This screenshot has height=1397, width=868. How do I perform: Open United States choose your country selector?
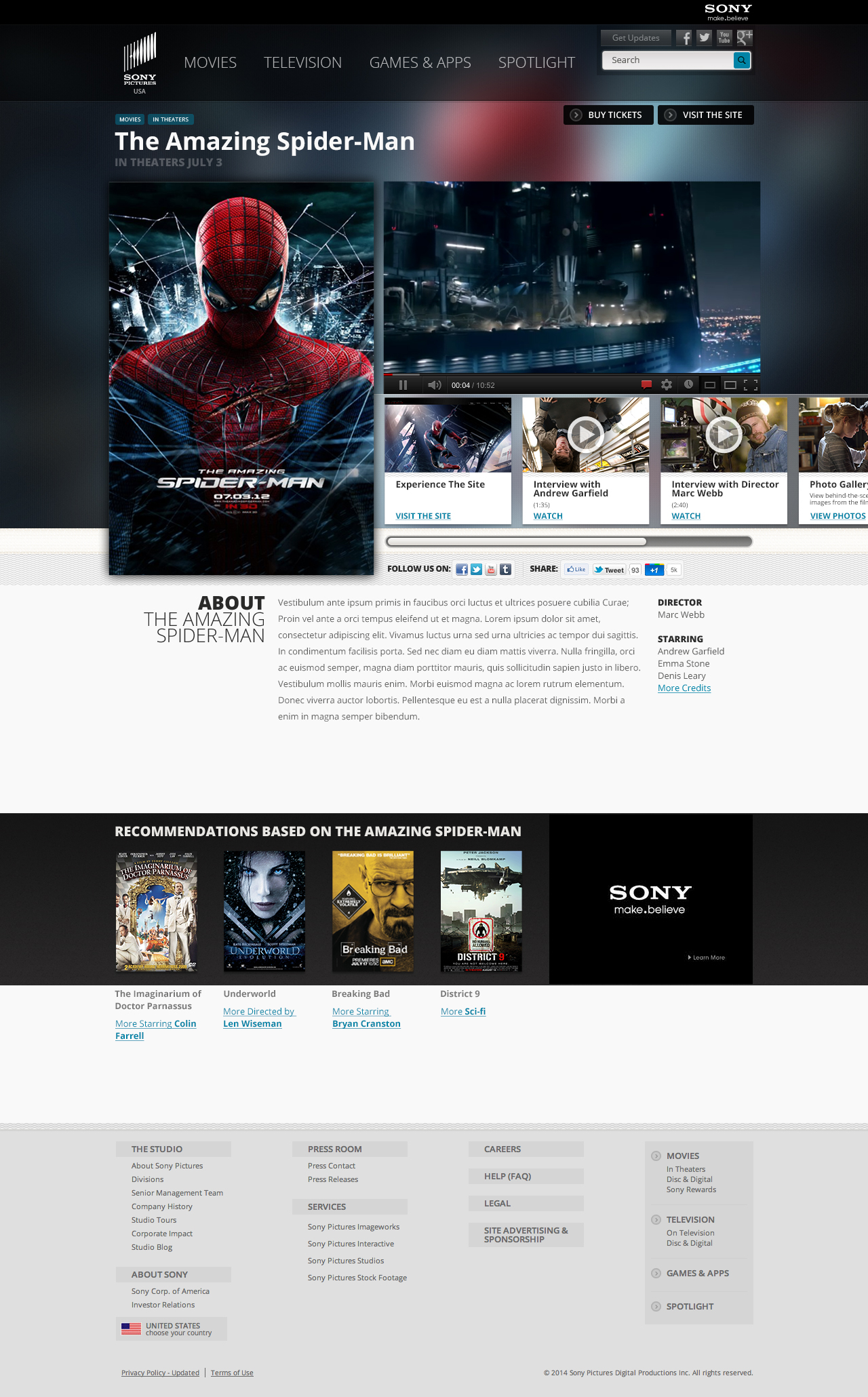(171, 1329)
